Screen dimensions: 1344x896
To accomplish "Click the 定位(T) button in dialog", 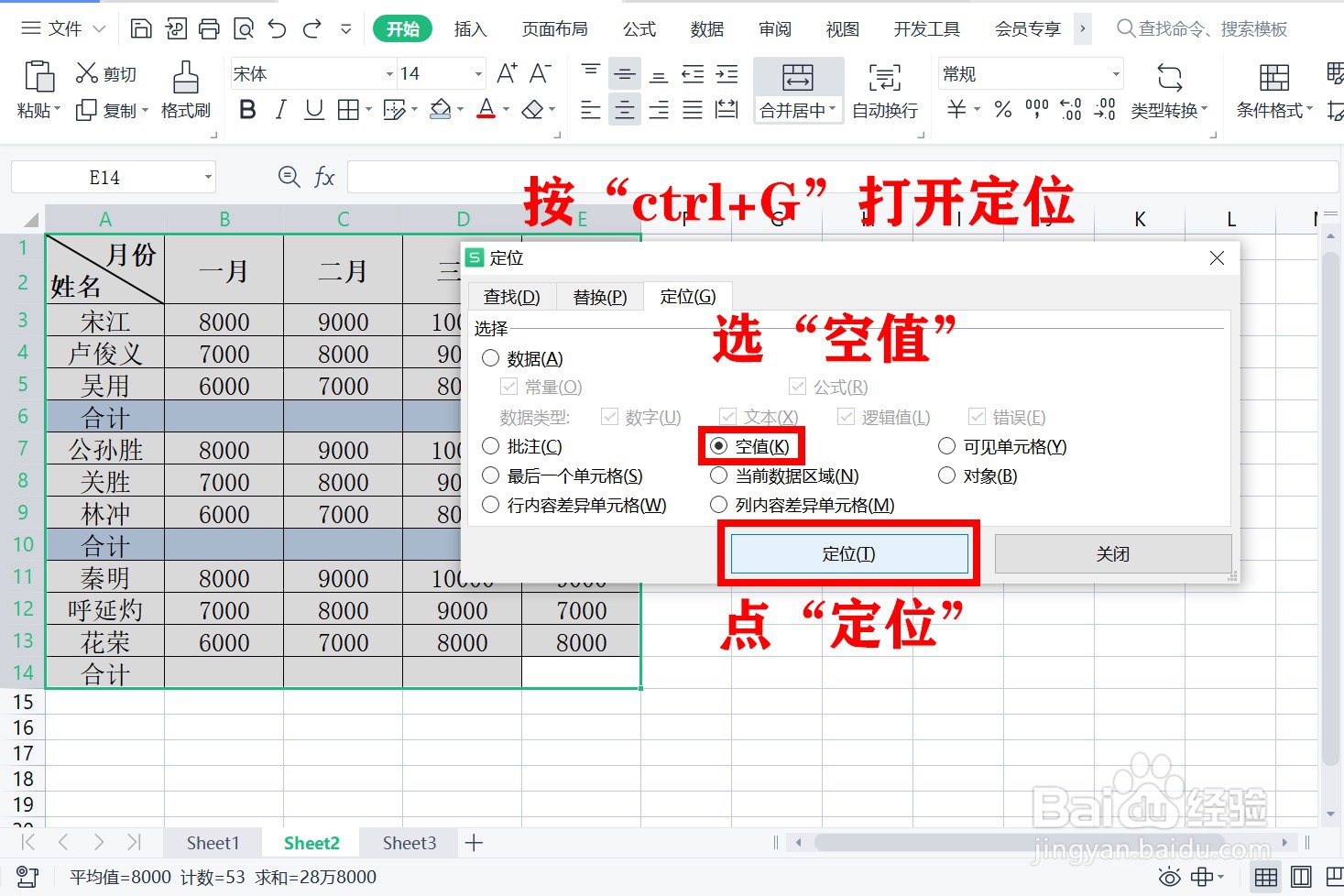I will pos(849,553).
